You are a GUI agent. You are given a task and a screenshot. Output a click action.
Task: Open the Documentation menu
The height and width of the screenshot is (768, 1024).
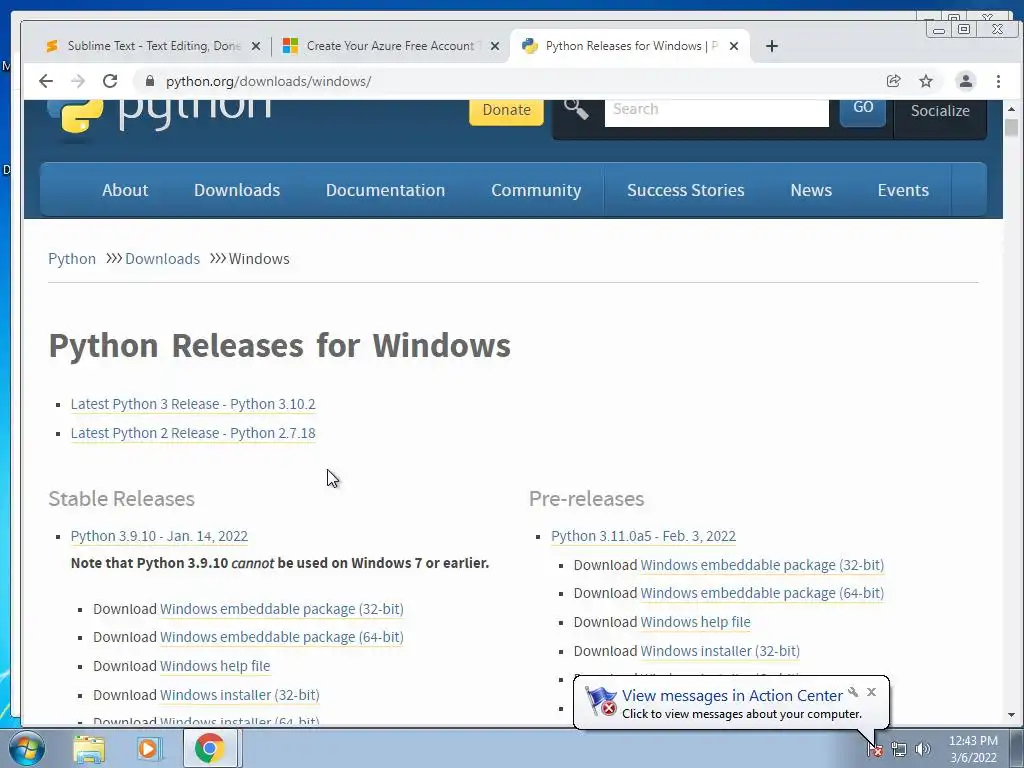coord(385,190)
